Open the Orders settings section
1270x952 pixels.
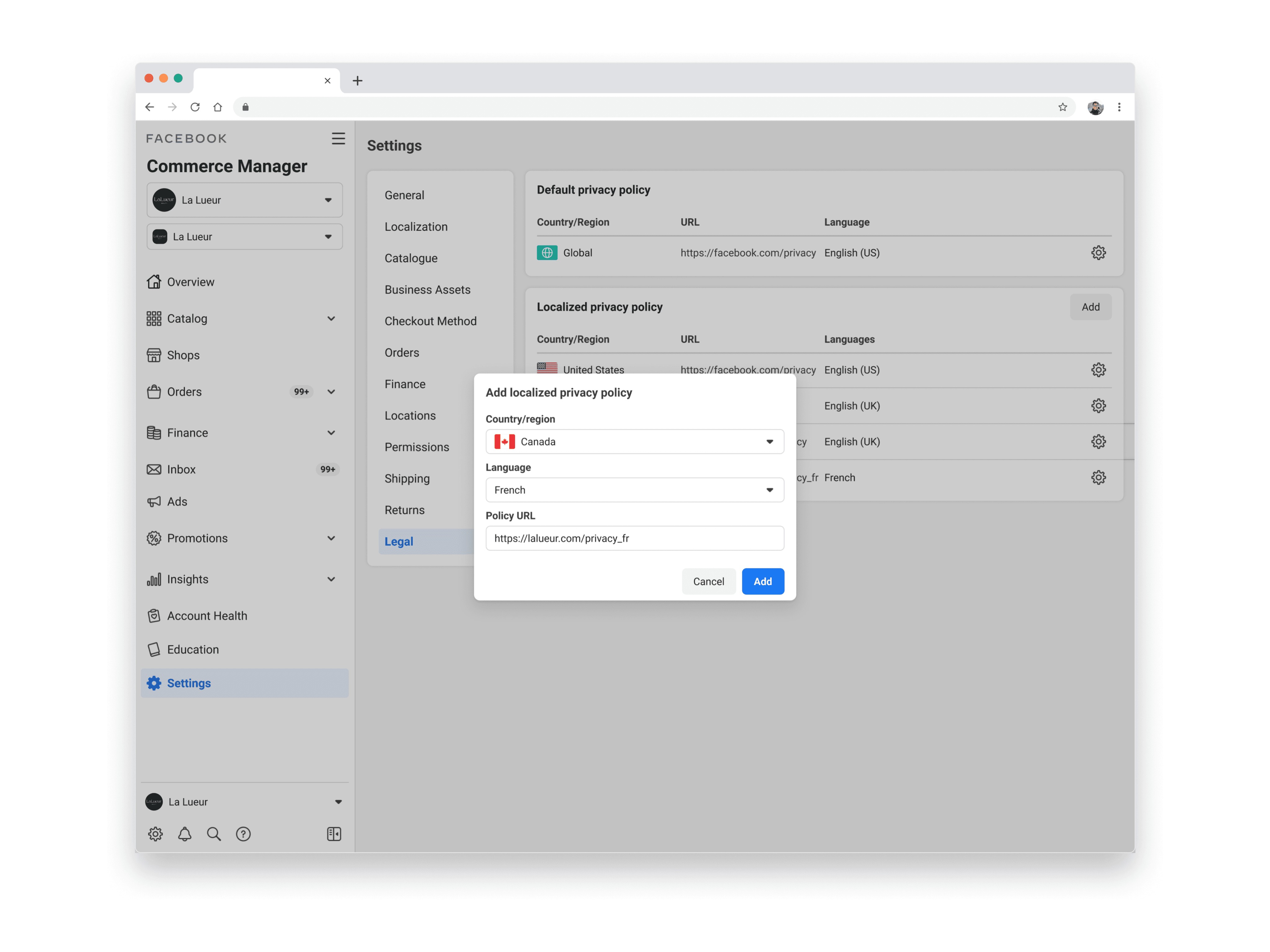[x=402, y=353]
